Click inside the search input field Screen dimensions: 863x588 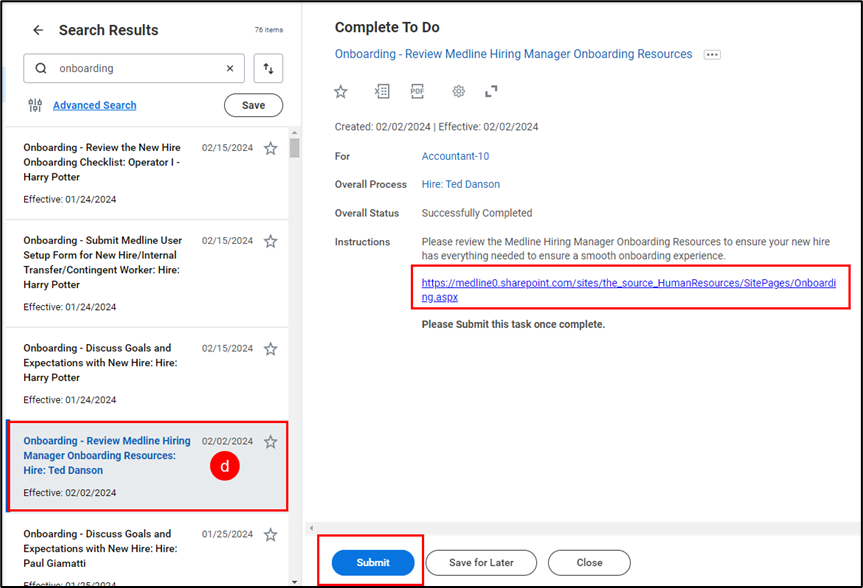point(130,68)
